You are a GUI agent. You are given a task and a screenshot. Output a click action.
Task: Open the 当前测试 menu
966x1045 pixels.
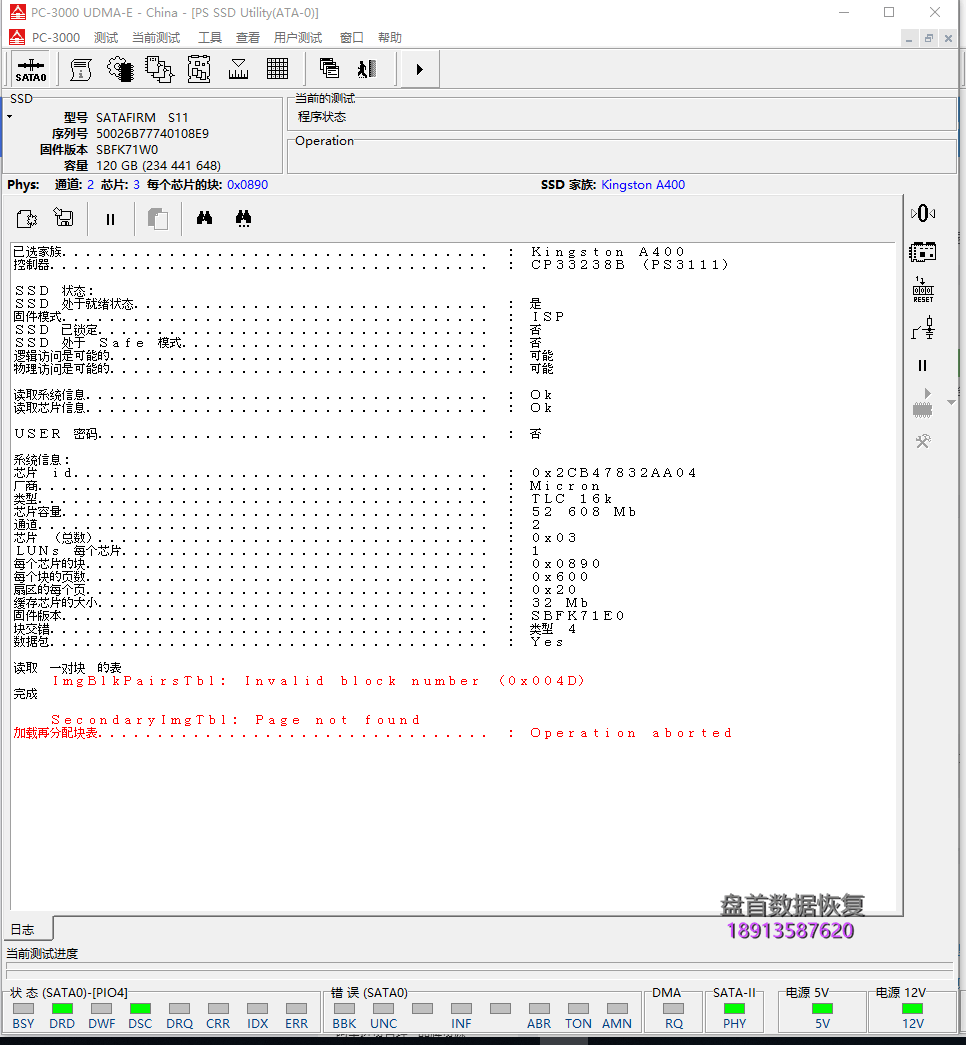point(156,37)
